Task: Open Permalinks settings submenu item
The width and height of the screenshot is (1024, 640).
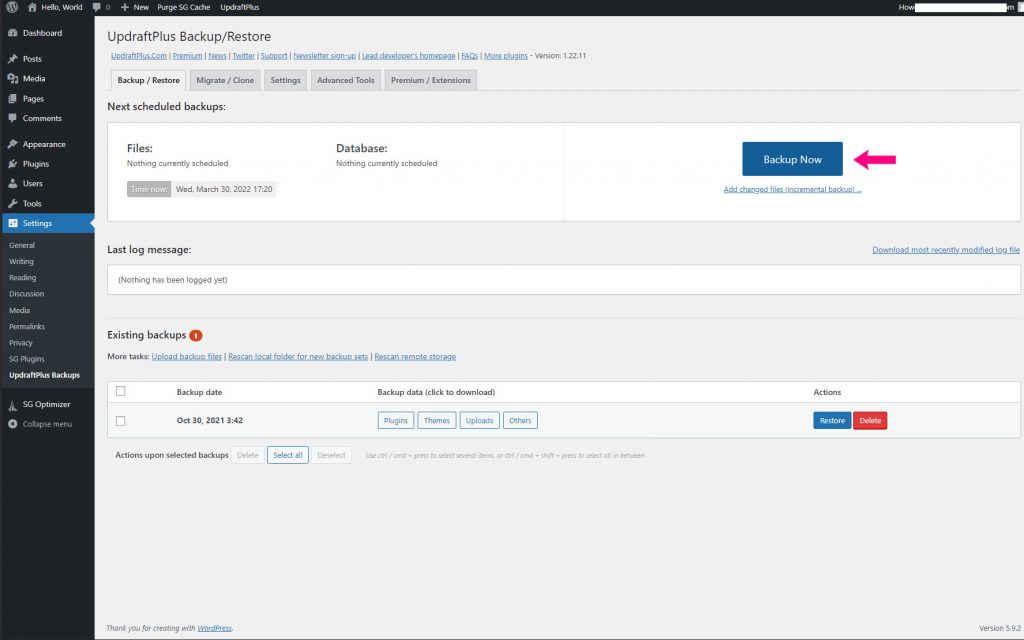Action: click(27, 327)
